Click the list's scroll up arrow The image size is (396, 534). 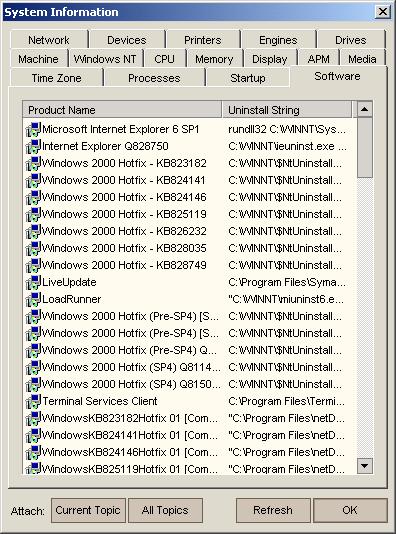(x=365, y=109)
